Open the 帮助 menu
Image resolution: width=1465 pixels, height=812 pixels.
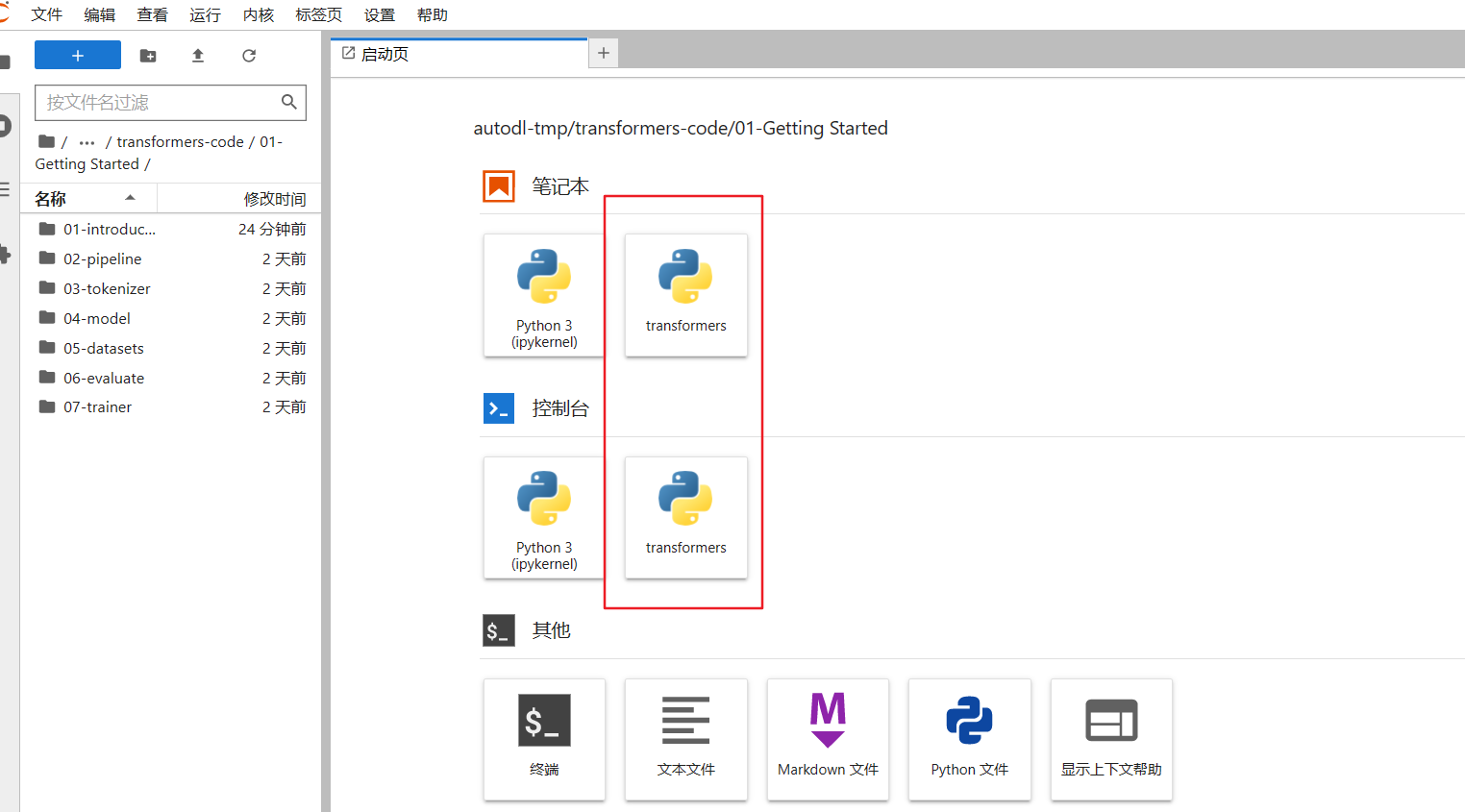[x=433, y=14]
